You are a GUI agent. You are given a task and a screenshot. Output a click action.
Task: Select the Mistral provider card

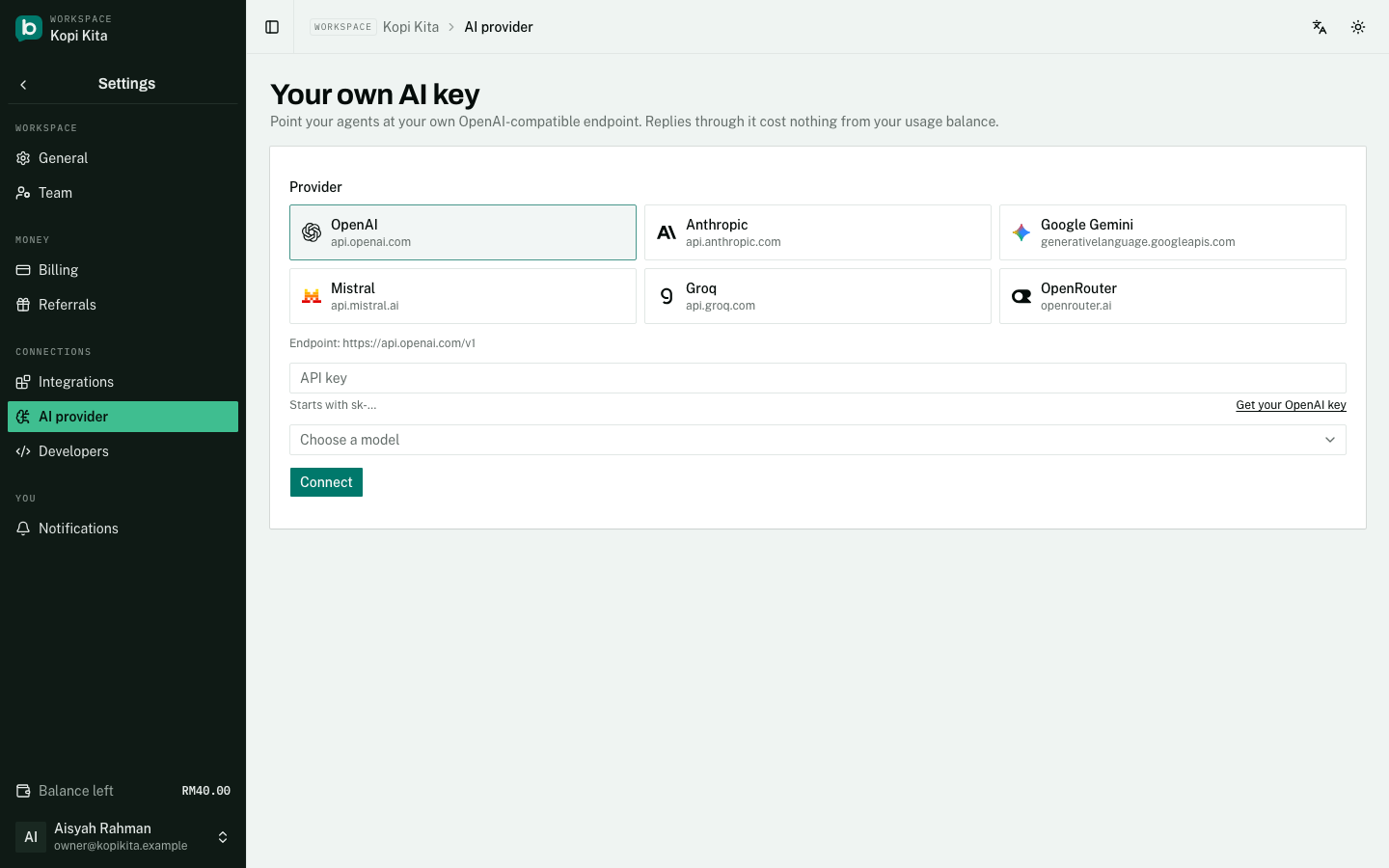[x=463, y=296]
